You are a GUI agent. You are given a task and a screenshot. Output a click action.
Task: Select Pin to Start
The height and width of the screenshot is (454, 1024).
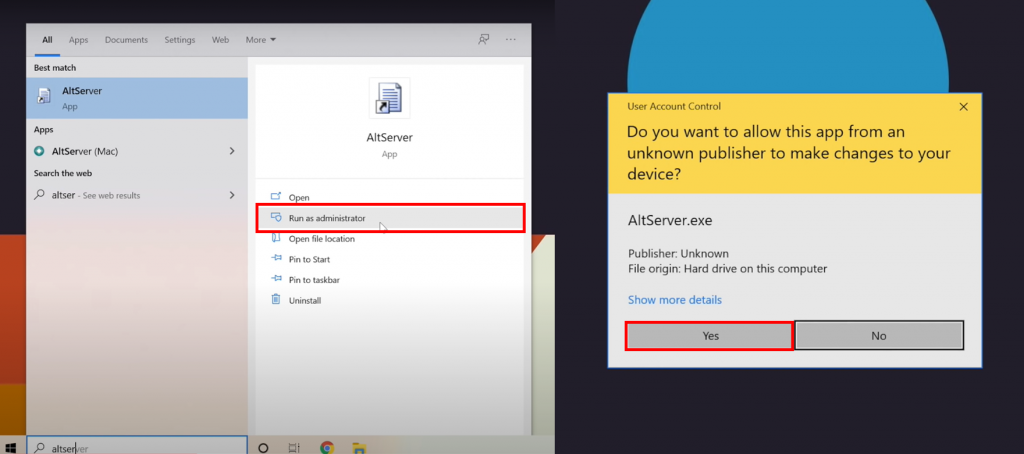coord(389,259)
